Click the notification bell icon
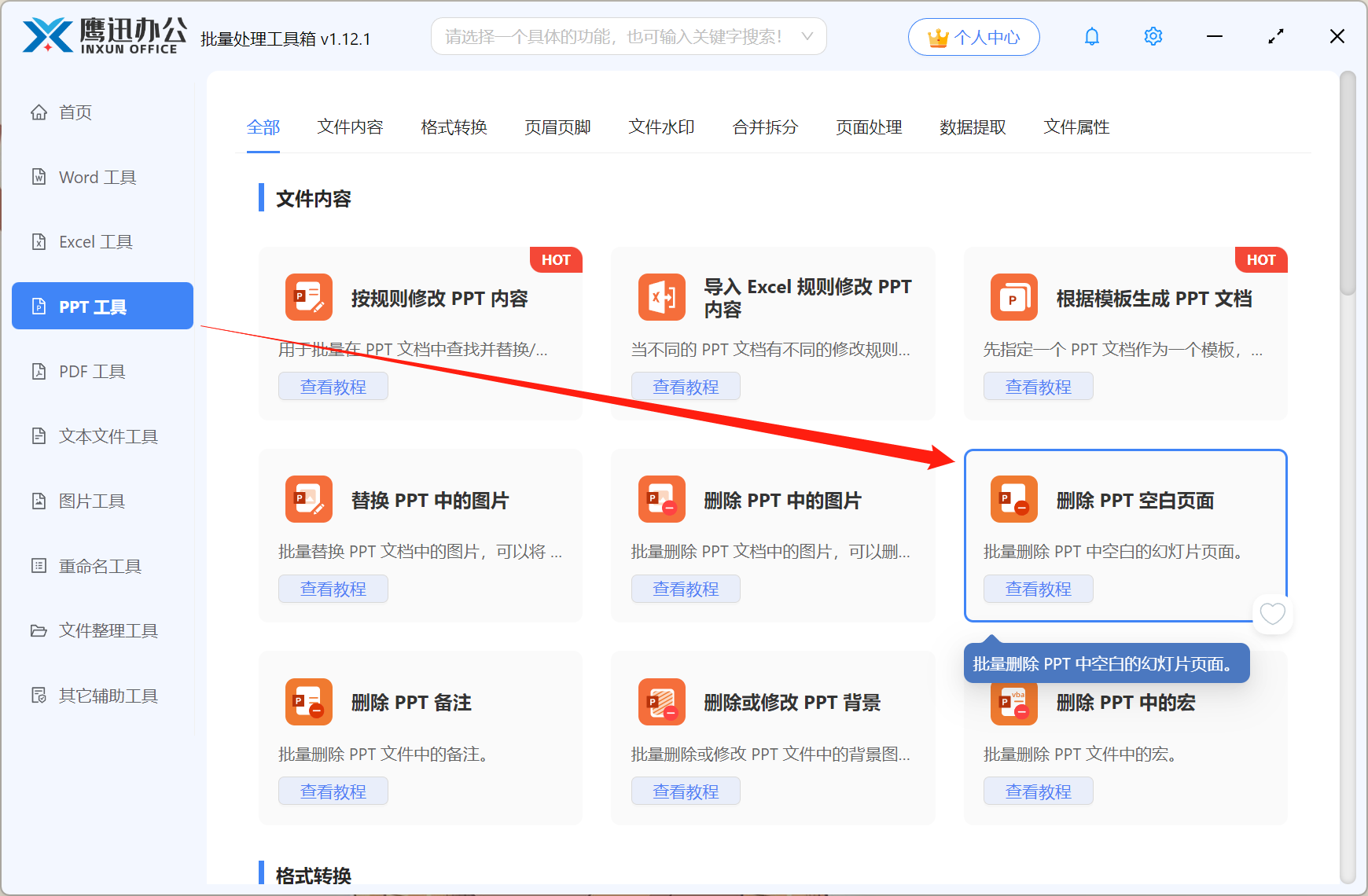Image resolution: width=1368 pixels, height=896 pixels. click(x=1091, y=36)
